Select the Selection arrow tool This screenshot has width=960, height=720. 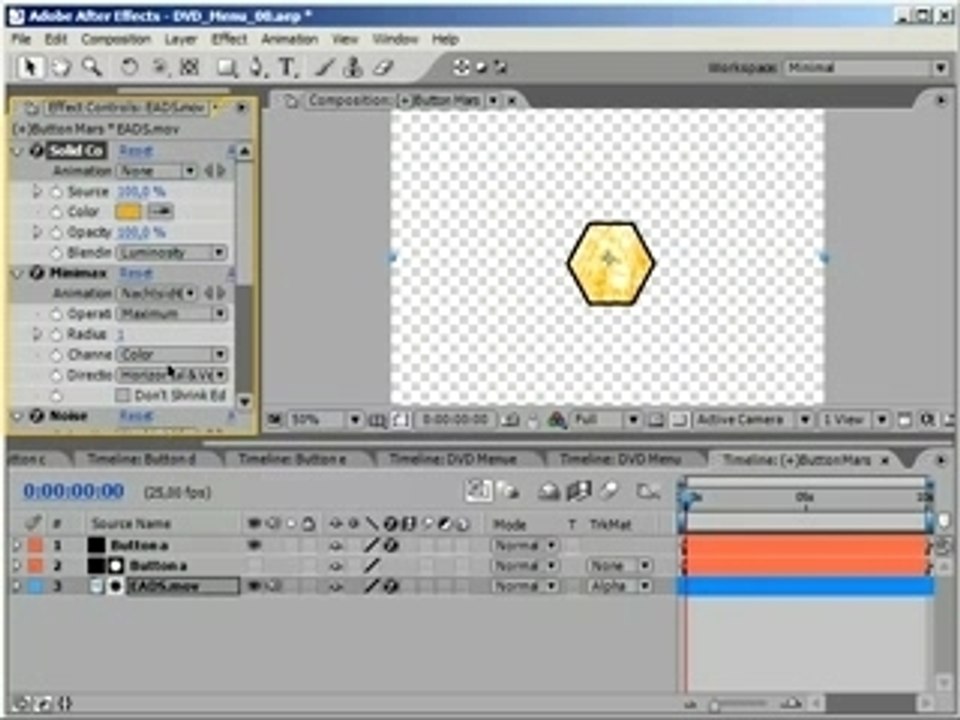tap(29, 67)
